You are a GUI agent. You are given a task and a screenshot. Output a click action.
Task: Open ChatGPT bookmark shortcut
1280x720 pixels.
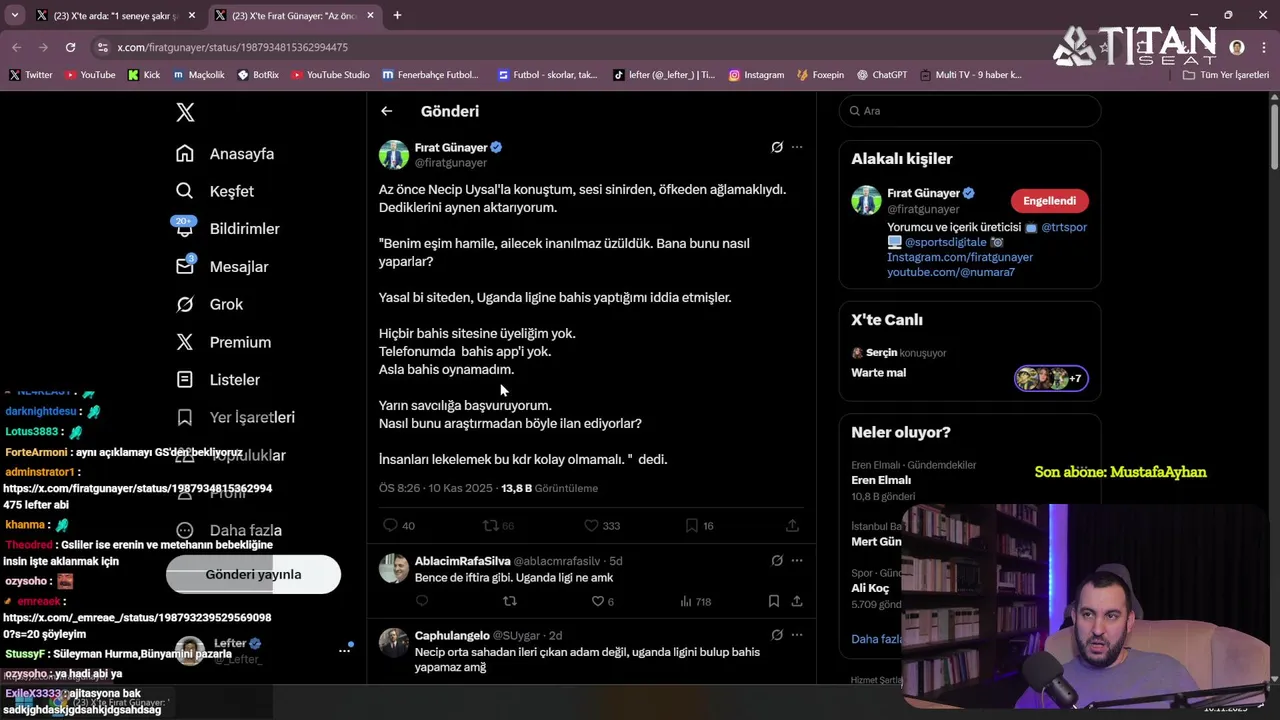881,75
